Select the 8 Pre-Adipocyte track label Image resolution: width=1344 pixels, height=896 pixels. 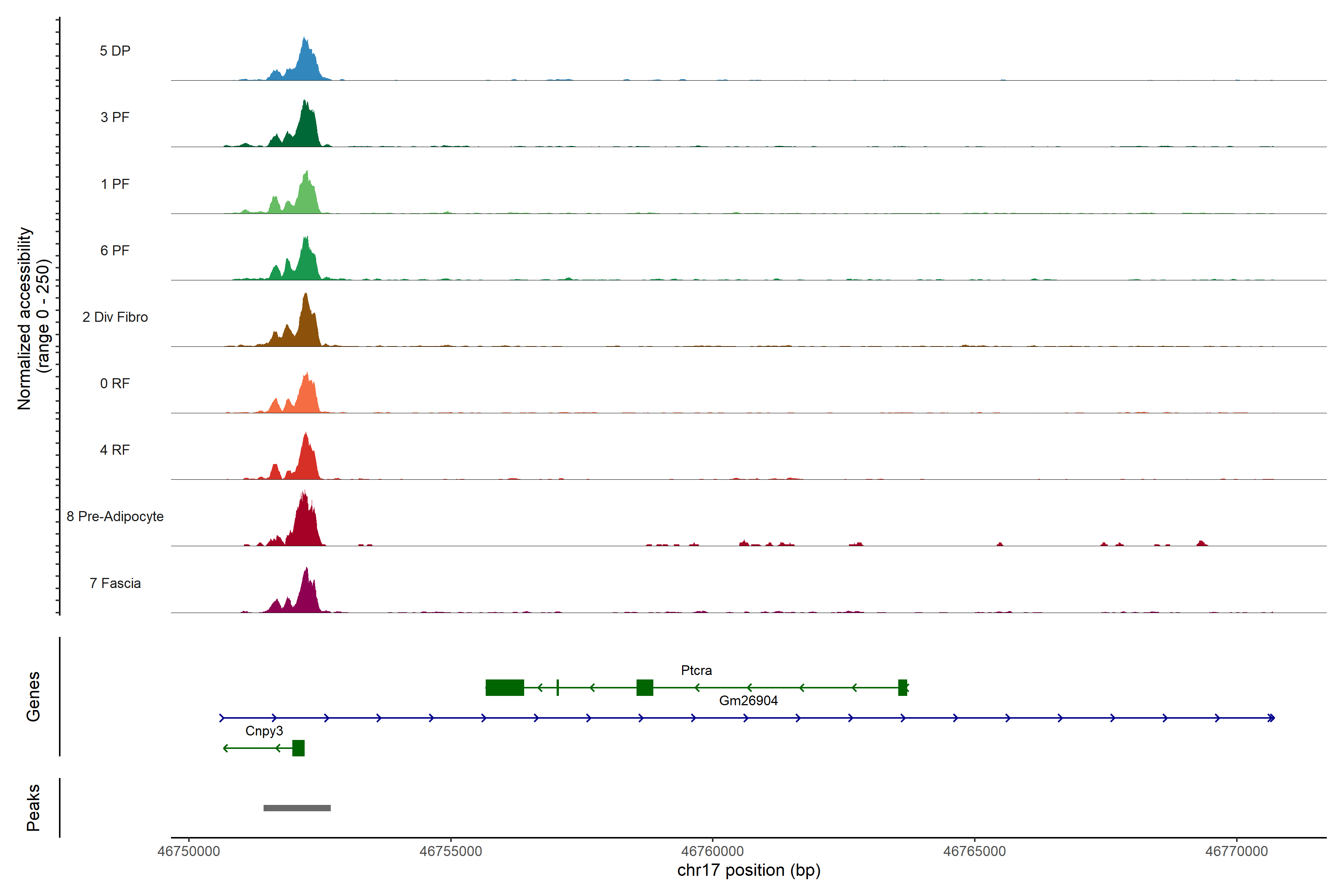coord(115,517)
